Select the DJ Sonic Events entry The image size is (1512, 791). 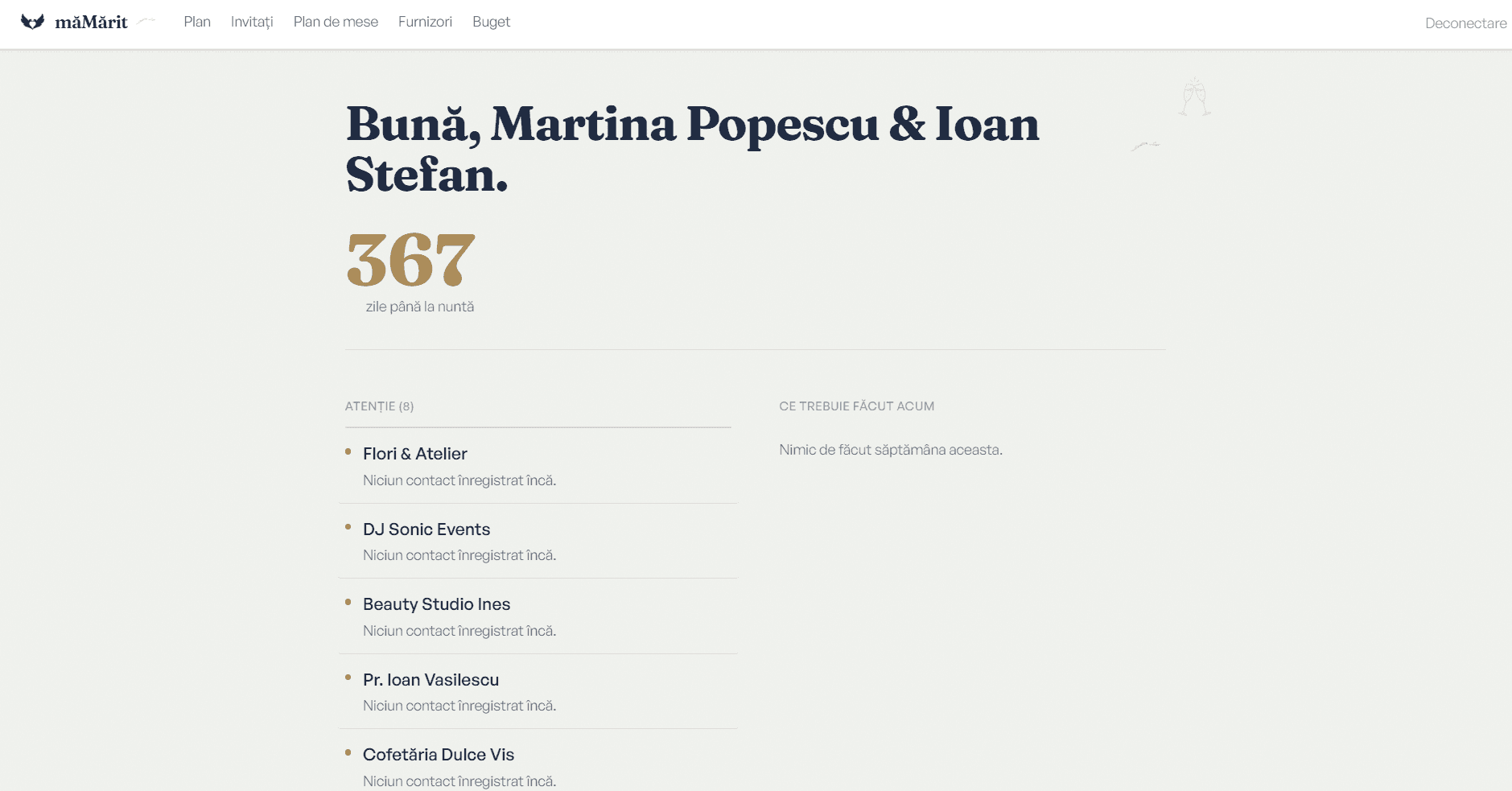(538, 542)
